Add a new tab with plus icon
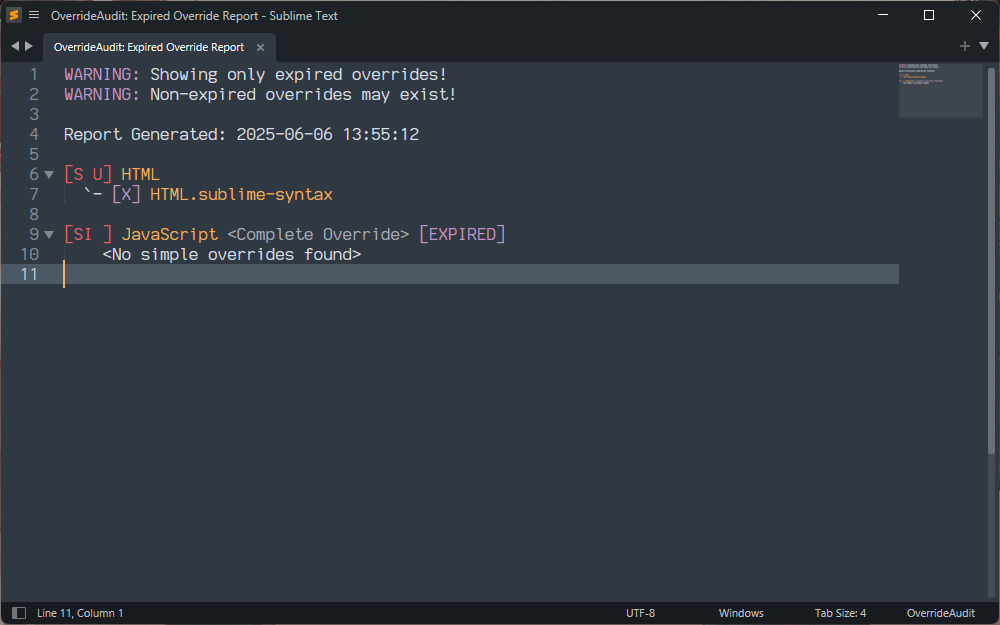 pyautogui.click(x=964, y=46)
